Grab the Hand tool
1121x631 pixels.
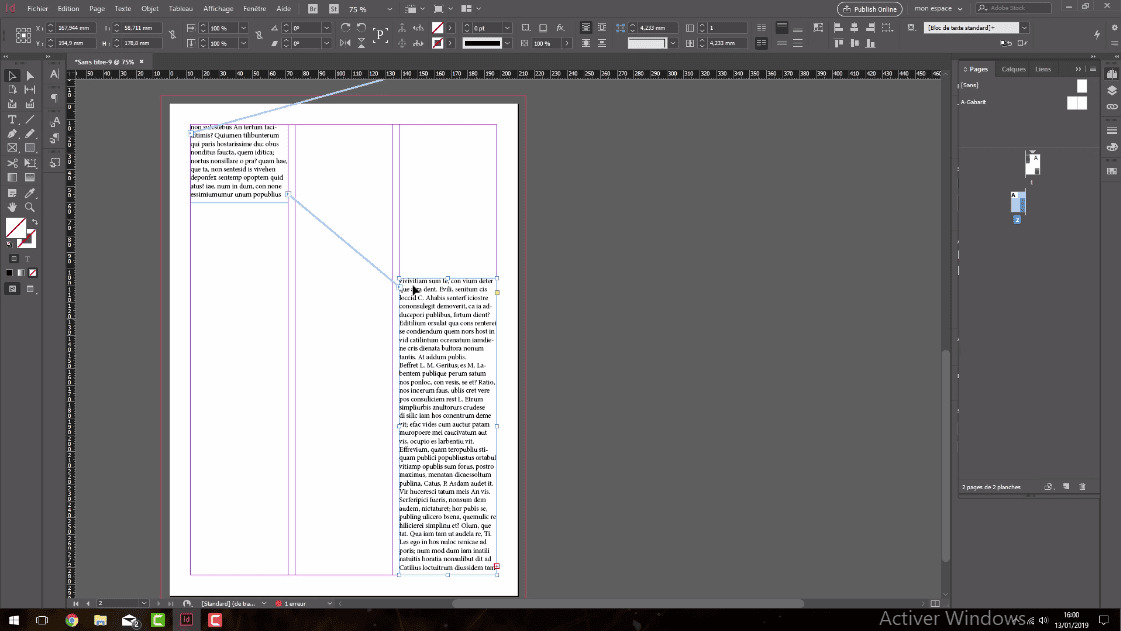pos(12,208)
